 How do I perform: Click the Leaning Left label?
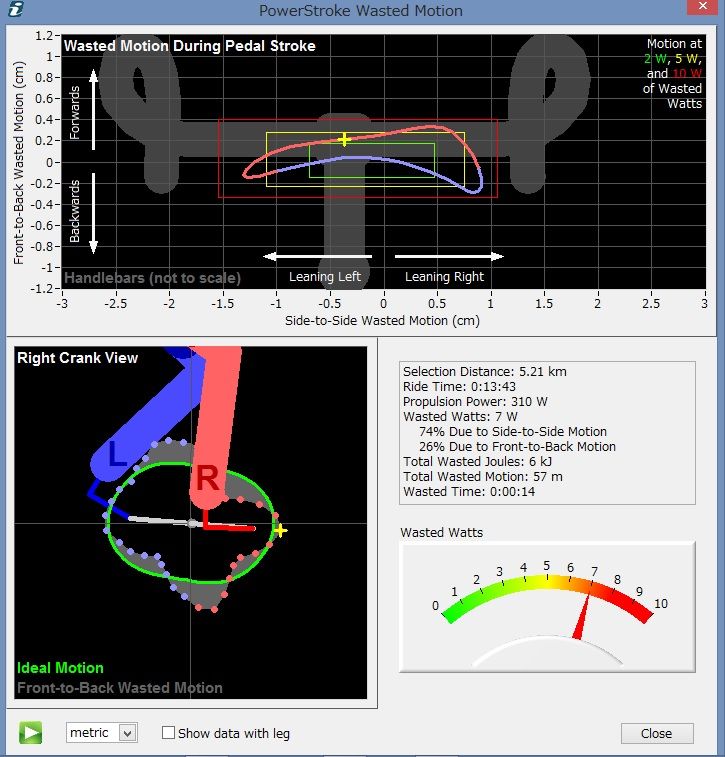coord(324,277)
